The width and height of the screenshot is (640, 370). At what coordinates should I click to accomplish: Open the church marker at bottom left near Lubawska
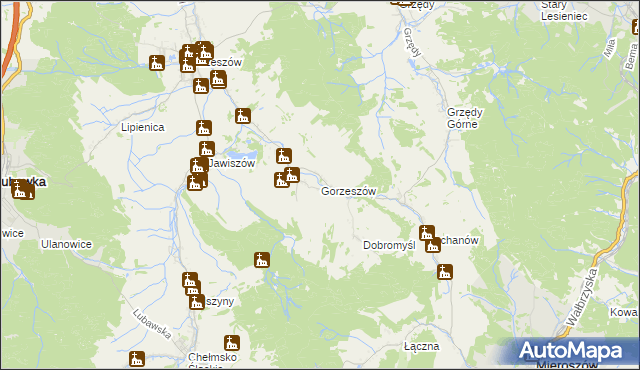tap(137, 359)
